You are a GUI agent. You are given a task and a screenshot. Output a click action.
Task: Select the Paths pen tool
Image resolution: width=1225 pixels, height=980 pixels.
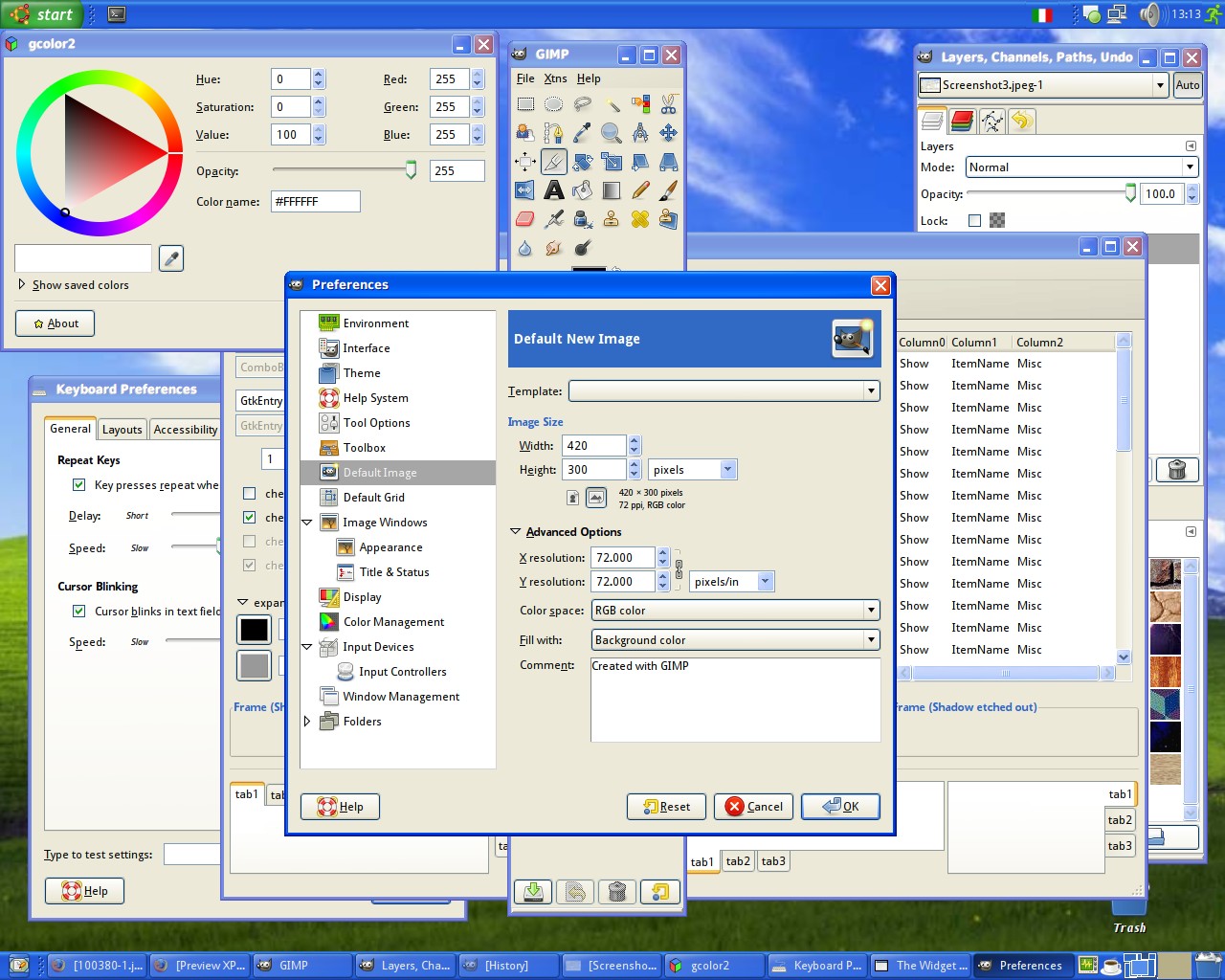[x=554, y=133]
